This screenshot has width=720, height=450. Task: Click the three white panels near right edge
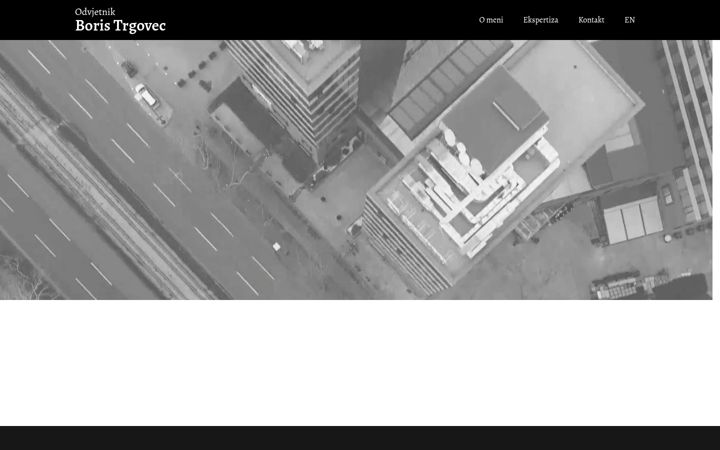coord(633,220)
